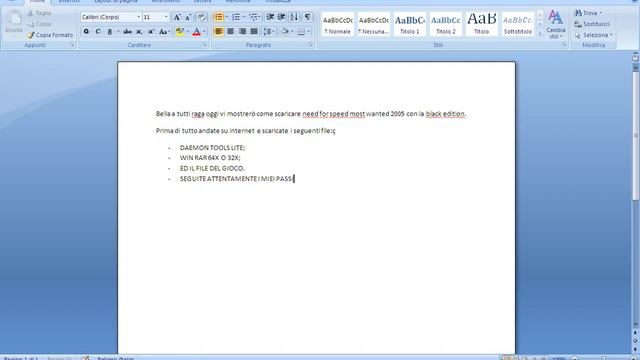Click the word 'raga' in first line
Screen dimensions: 640x360
coord(198,114)
